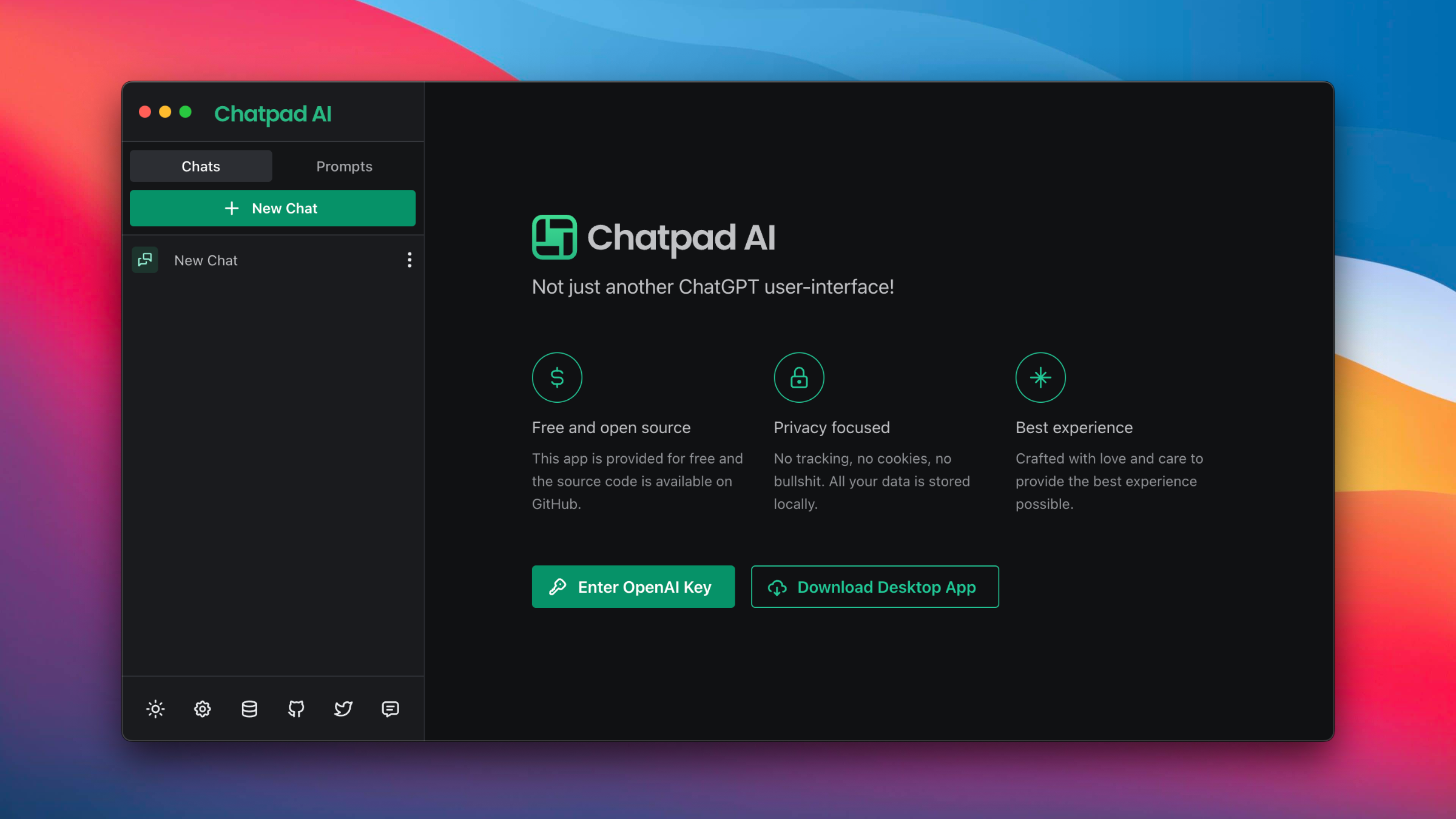Image resolution: width=1456 pixels, height=819 pixels.
Task: Click the database storage icon
Action: (249, 709)
